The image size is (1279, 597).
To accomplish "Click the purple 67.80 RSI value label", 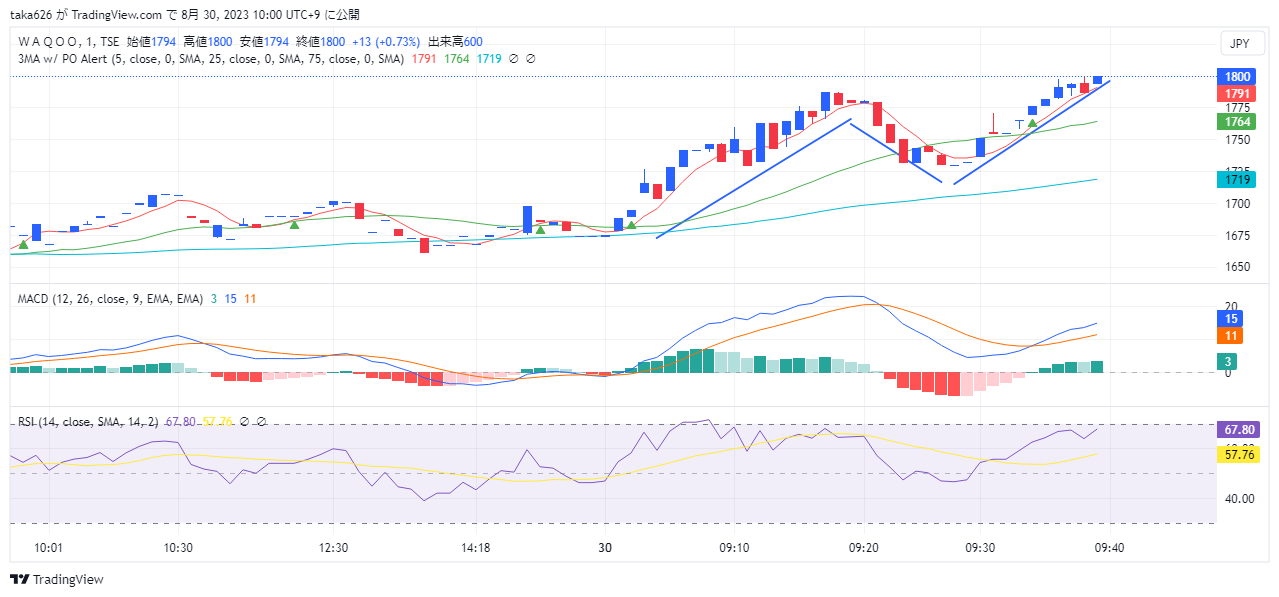I will (1237, 430).
